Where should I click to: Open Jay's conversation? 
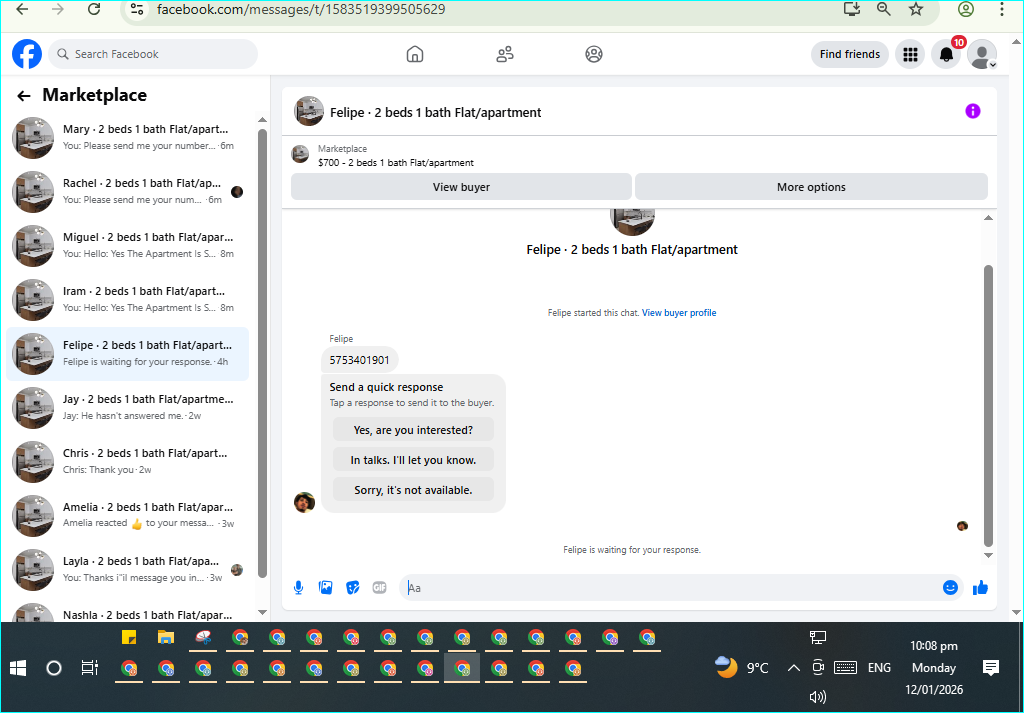coord(127,408)
